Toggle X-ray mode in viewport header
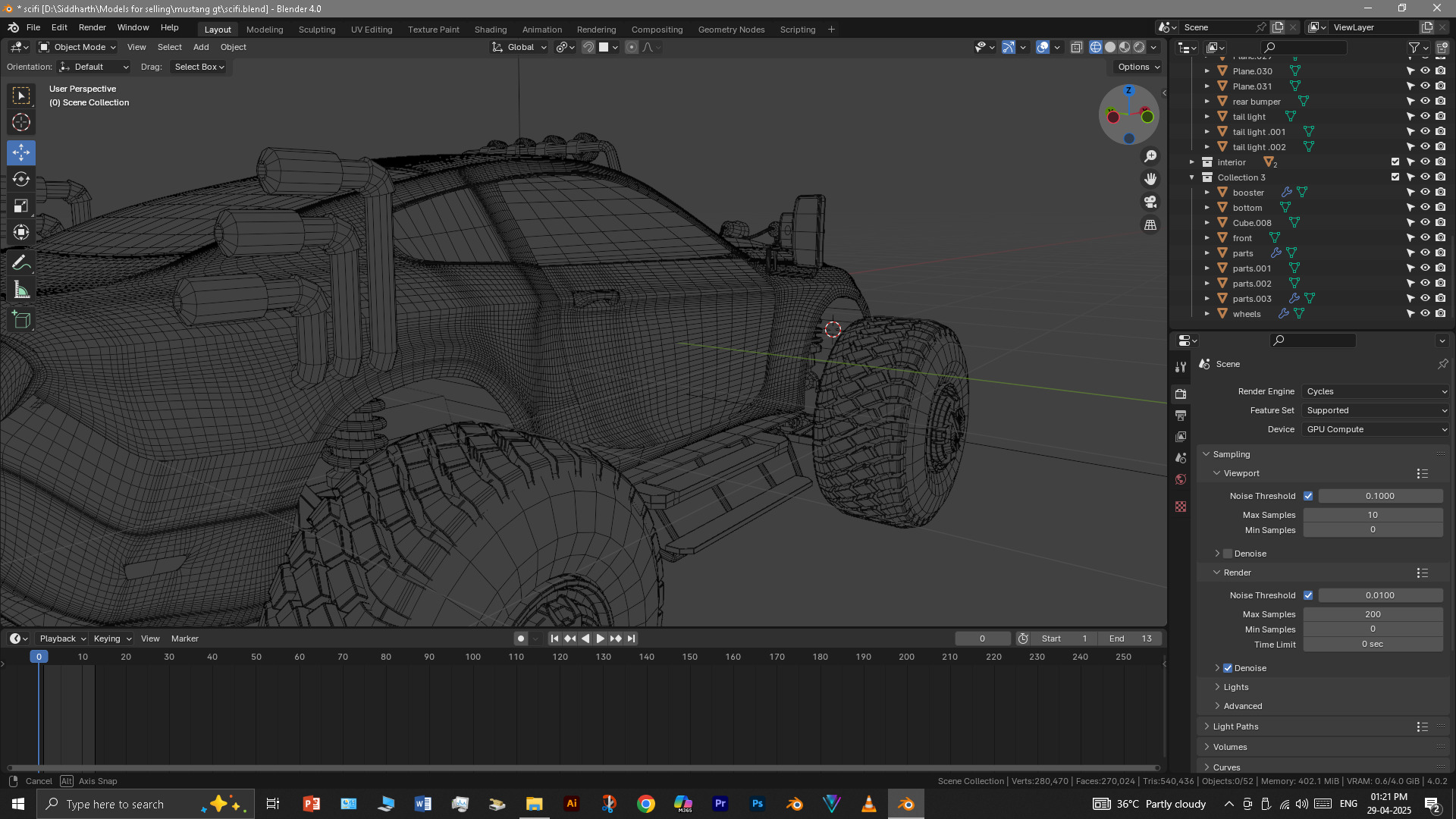This screenshot has width=1456, height=819. coord(1077,47)
